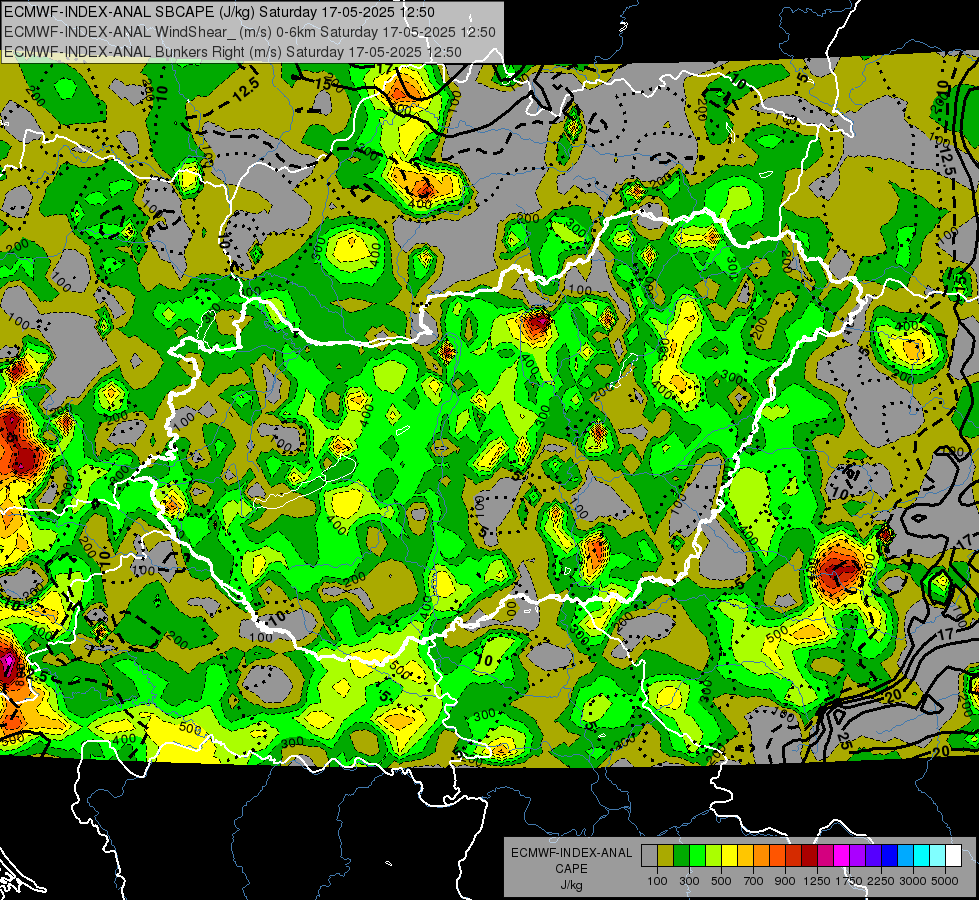
Task: Click the 900 tick label on legend scale
Action: point(785,881)
